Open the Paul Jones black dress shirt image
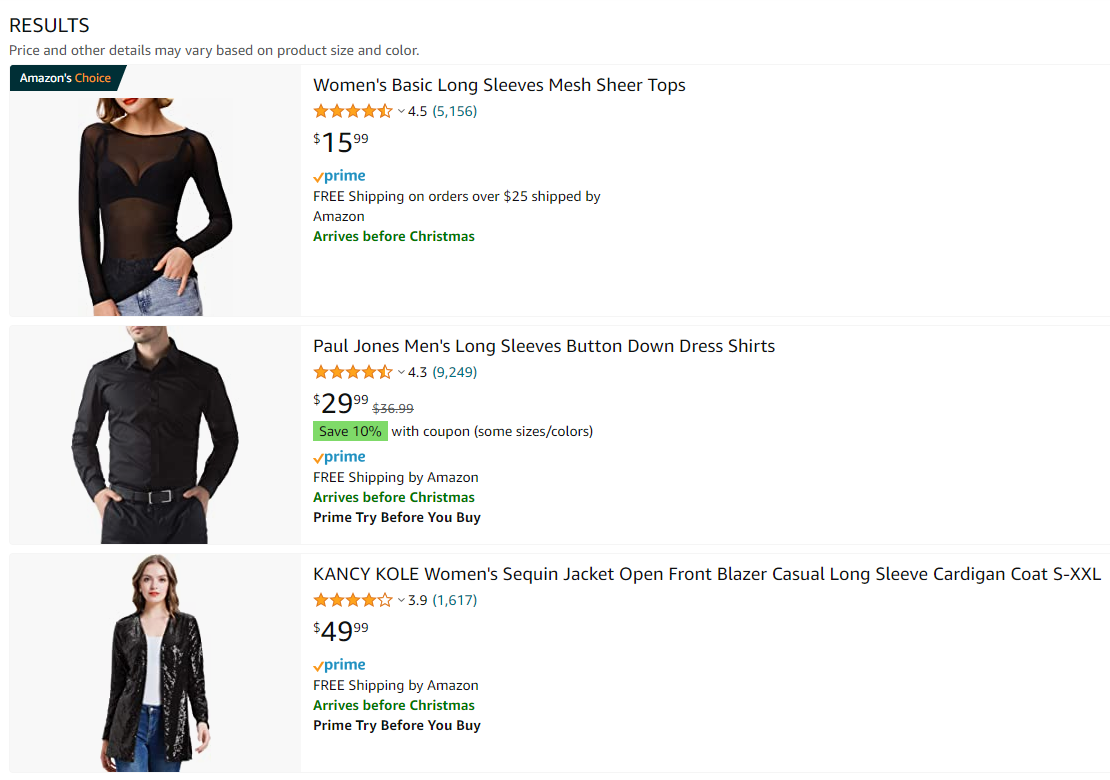 pyautogui.click(x=155, y=435)
